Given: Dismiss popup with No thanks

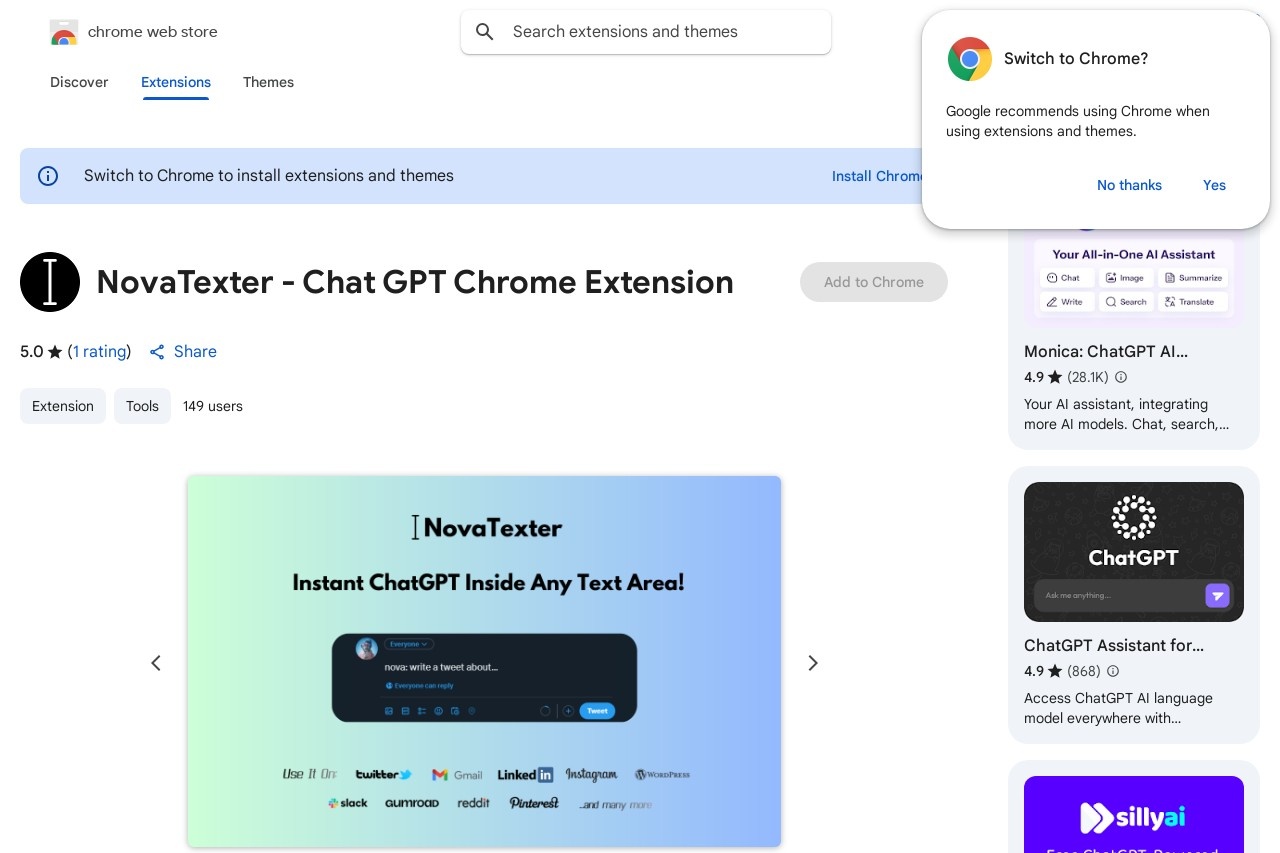Looking at the screenshot, I should point(1129,185).
